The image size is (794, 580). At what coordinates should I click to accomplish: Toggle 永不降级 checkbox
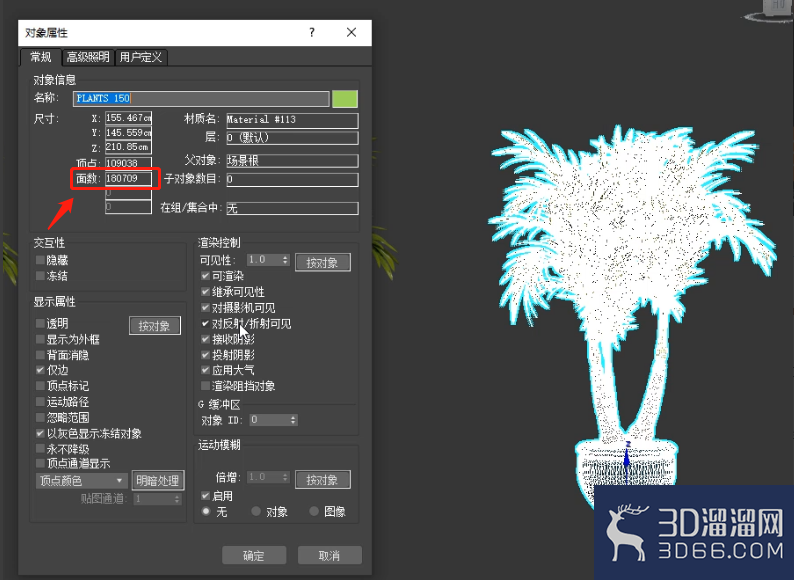point(40,449)
